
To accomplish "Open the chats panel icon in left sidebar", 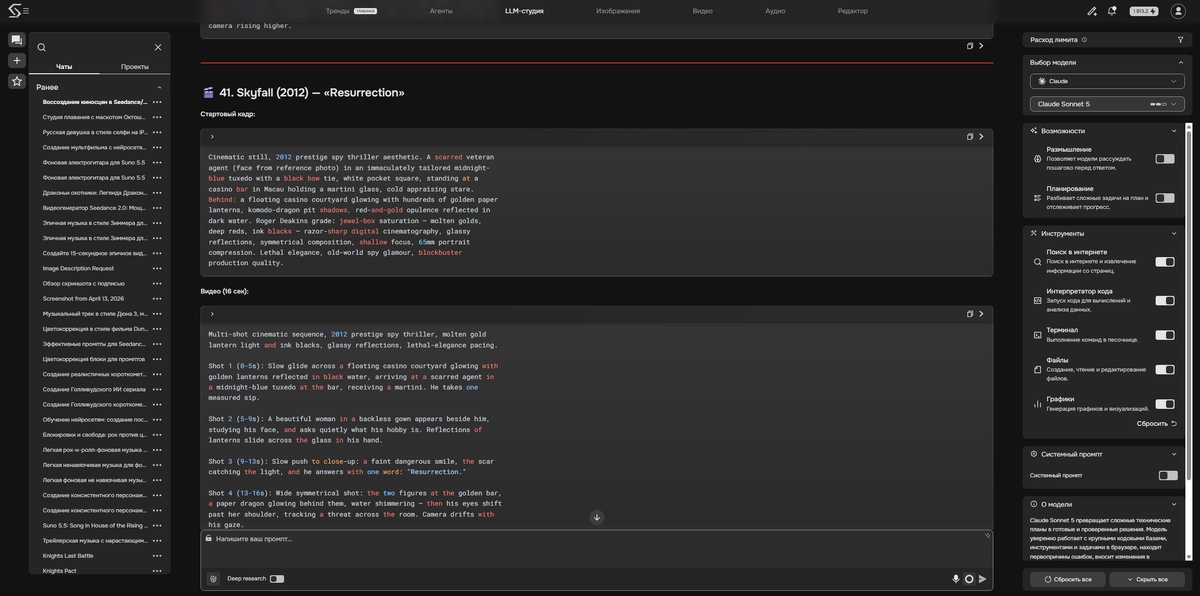I will (x=16, y=40).
